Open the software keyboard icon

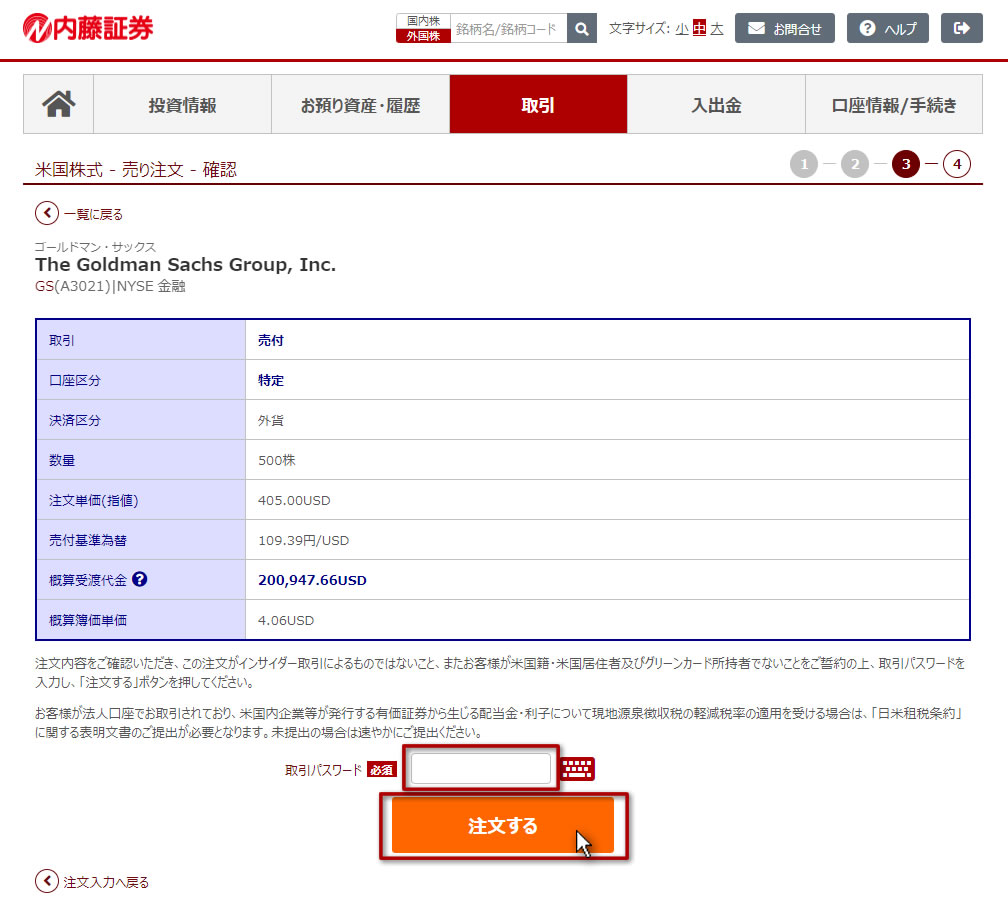click(577, 768)
